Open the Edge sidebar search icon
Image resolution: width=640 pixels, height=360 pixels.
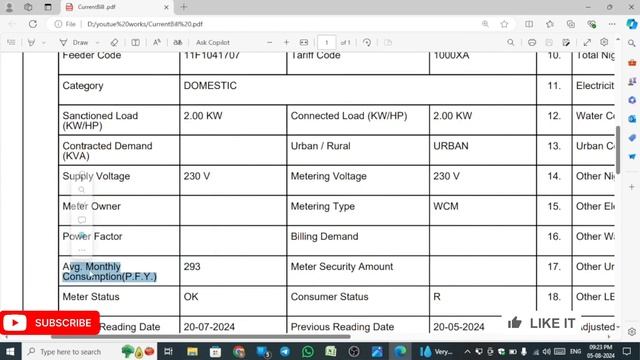click(x=632, y=43)
